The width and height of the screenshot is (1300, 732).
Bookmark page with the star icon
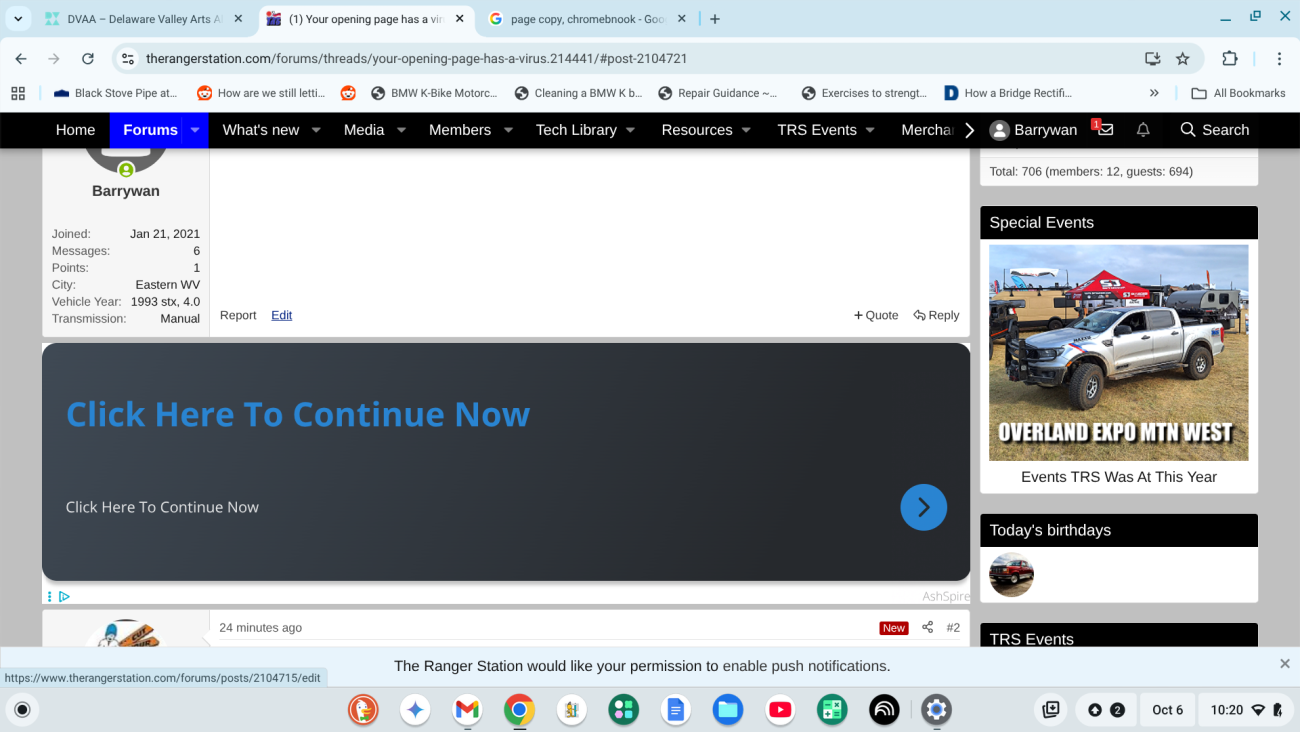tap(1183, 59)
